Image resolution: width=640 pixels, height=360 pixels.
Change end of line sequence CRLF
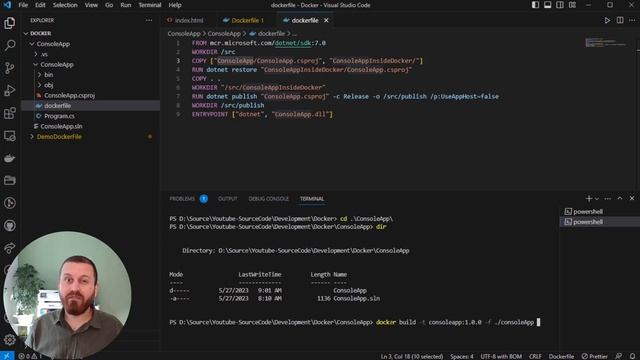point(535,356)
